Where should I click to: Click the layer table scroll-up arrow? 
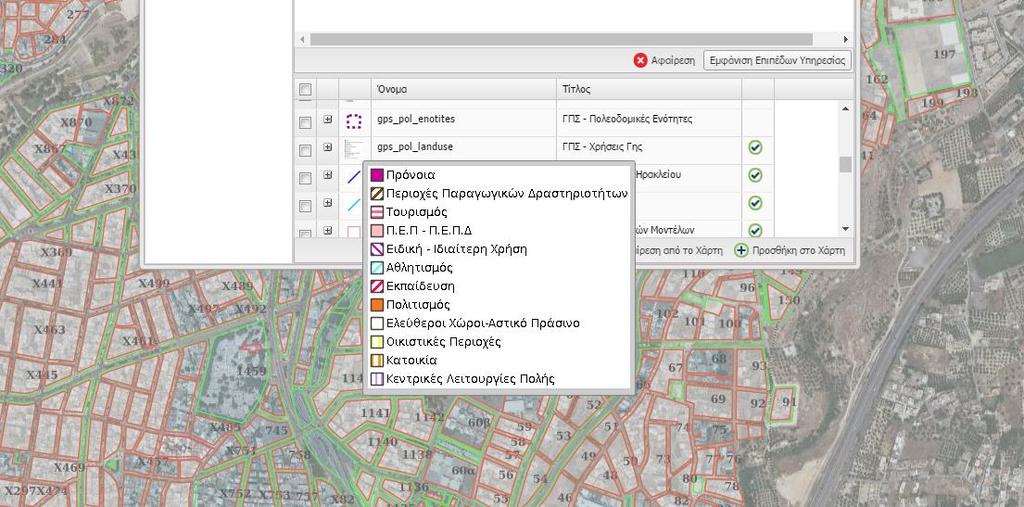[846, 108]
